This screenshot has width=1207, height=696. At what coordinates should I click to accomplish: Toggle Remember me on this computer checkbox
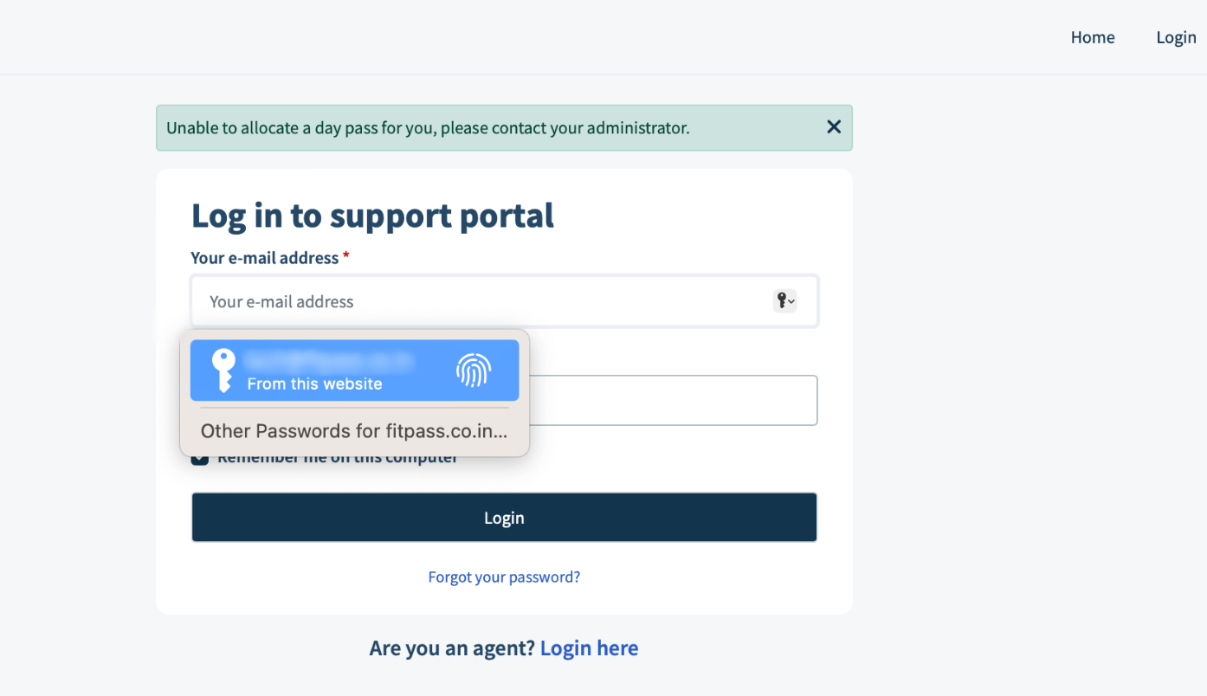point(200,458)
